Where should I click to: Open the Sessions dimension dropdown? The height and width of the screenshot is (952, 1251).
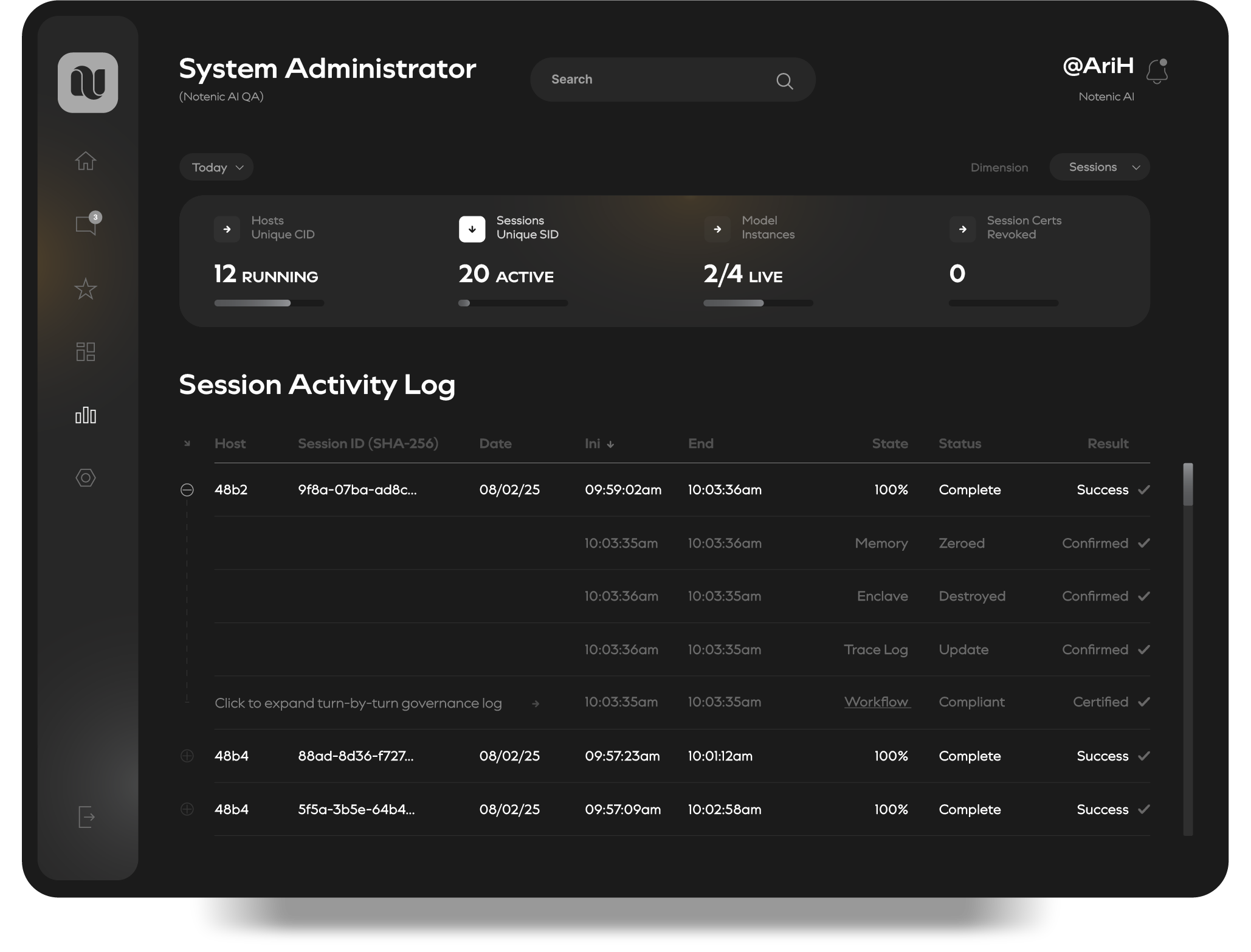(x=1099, y=168)
